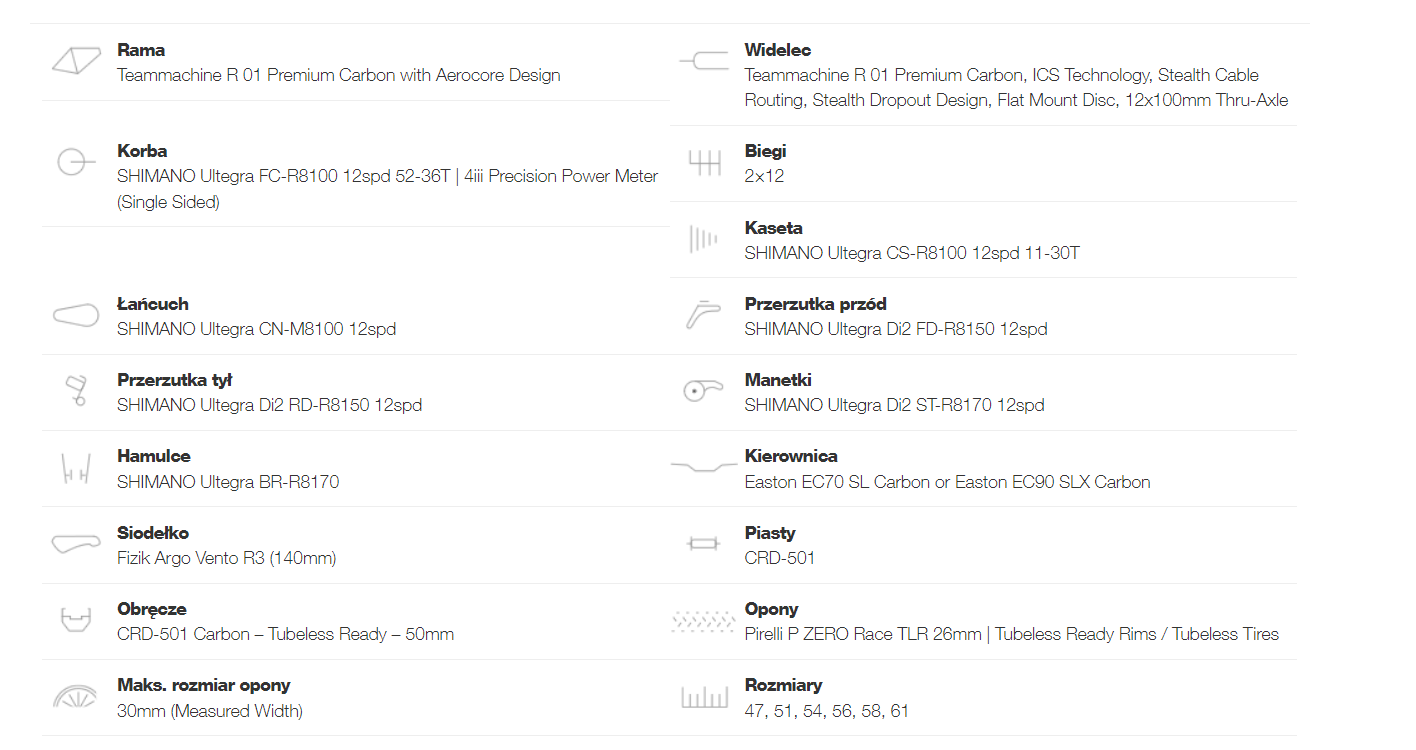This screenshot has width=1416, height=750.
Task: Click the front derailleur icon by Przerzutka przód
Action: (704, 315)
